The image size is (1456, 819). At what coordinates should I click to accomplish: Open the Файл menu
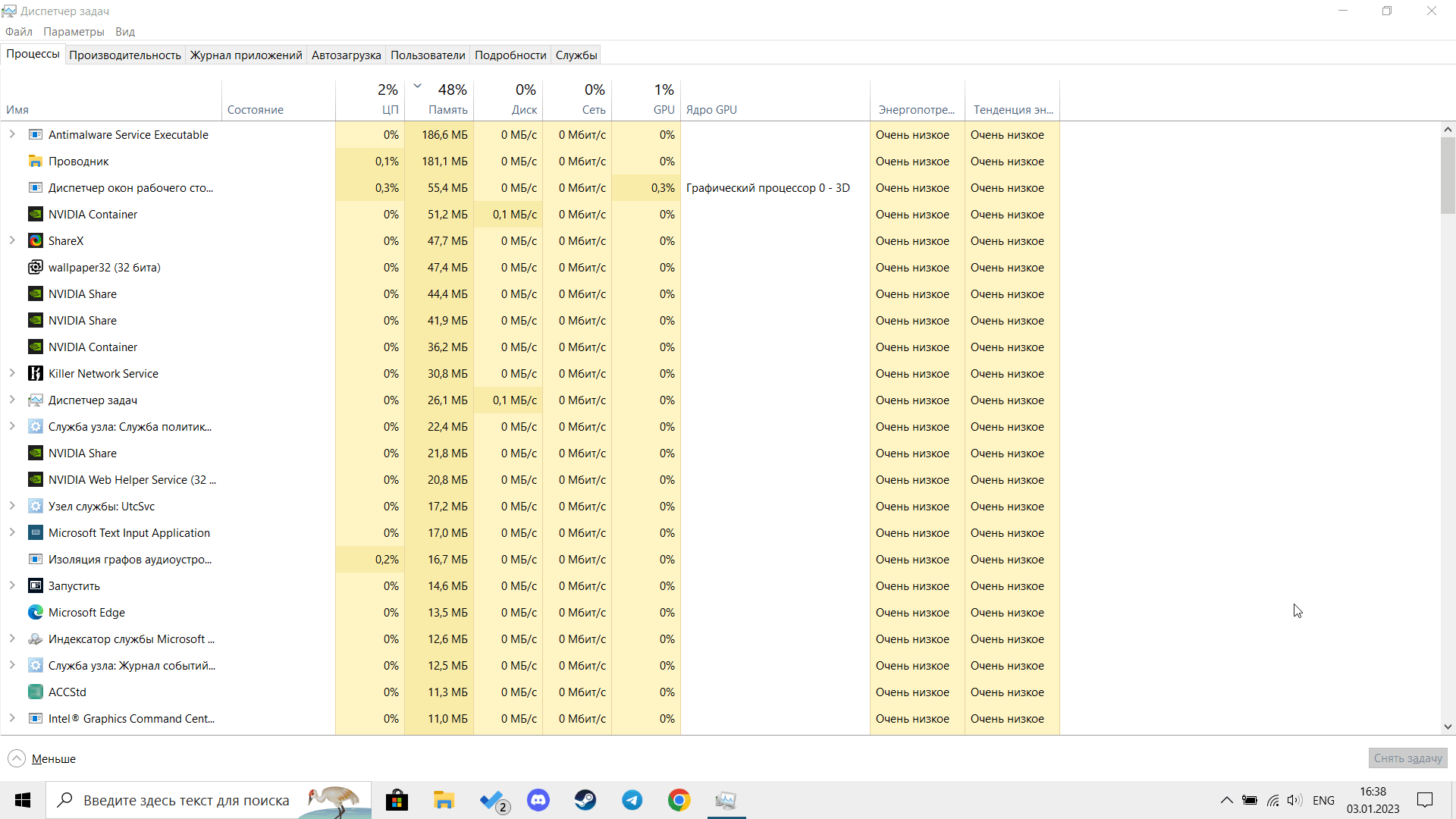tap(19, 32)
